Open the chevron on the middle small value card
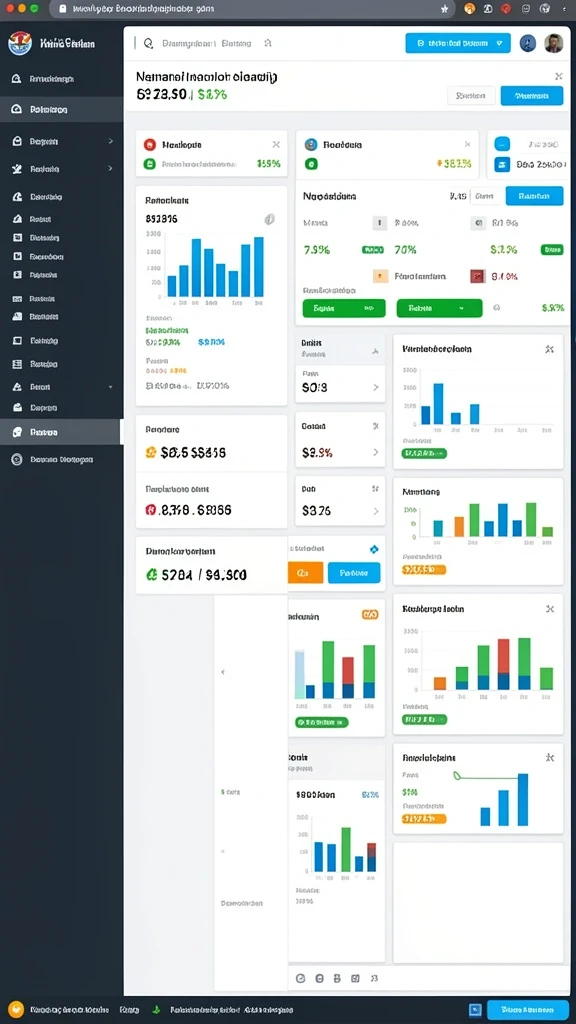 click(376, 452)
